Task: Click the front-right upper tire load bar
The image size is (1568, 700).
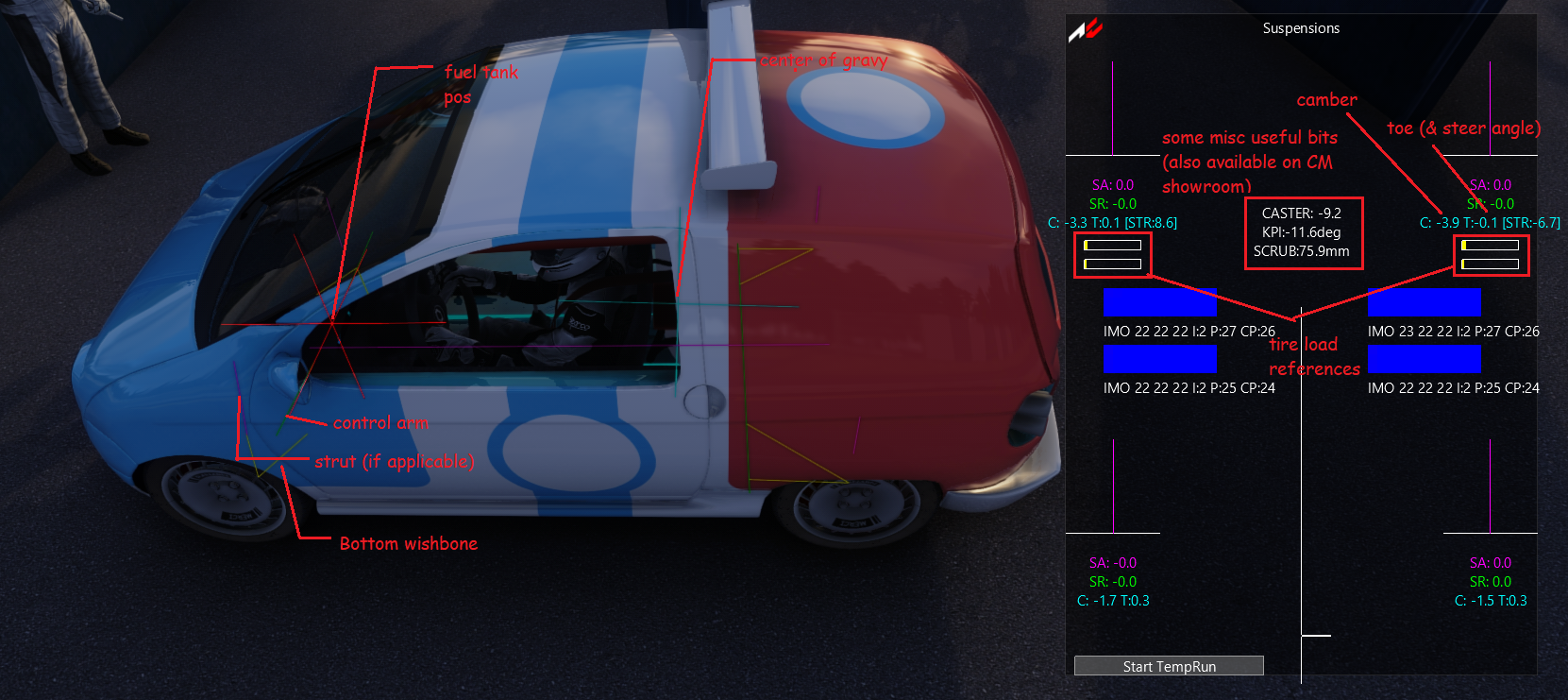Action: click(1491, 246)
